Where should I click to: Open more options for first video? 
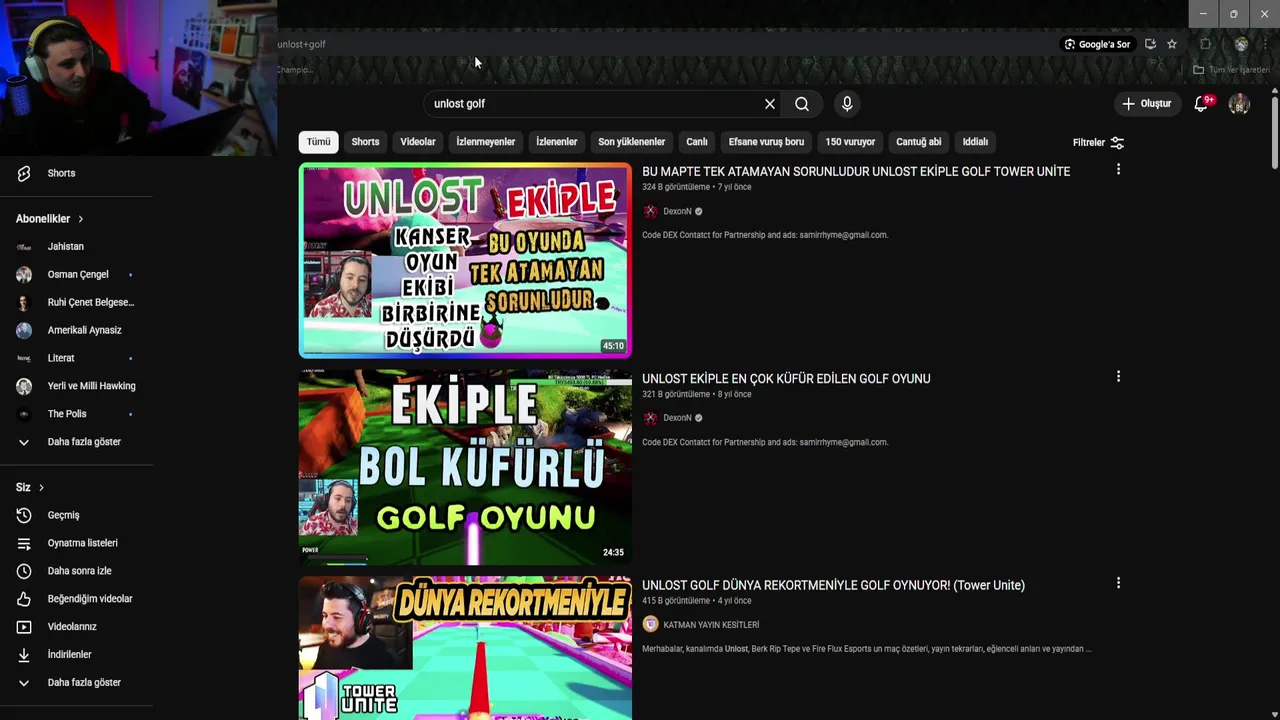coord(1118,170)
